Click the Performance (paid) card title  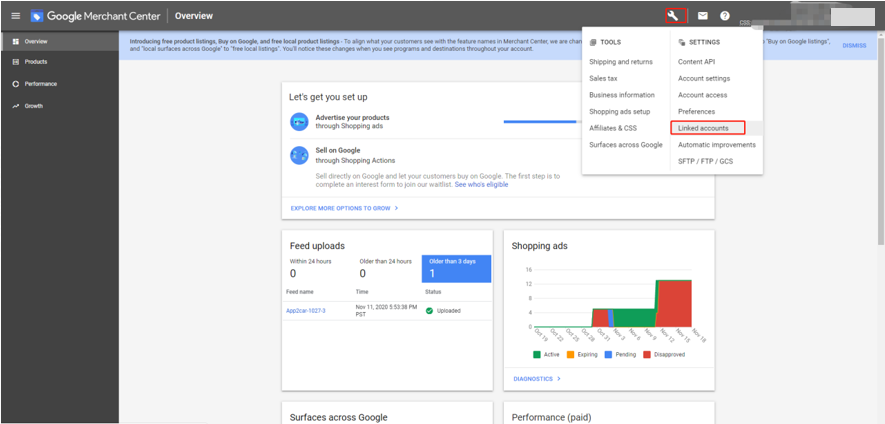(551, 417)
